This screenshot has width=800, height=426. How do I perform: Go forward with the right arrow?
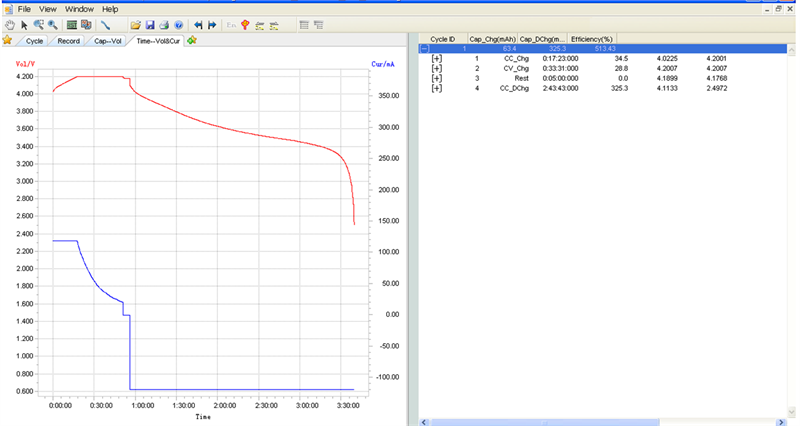[212, 24]
